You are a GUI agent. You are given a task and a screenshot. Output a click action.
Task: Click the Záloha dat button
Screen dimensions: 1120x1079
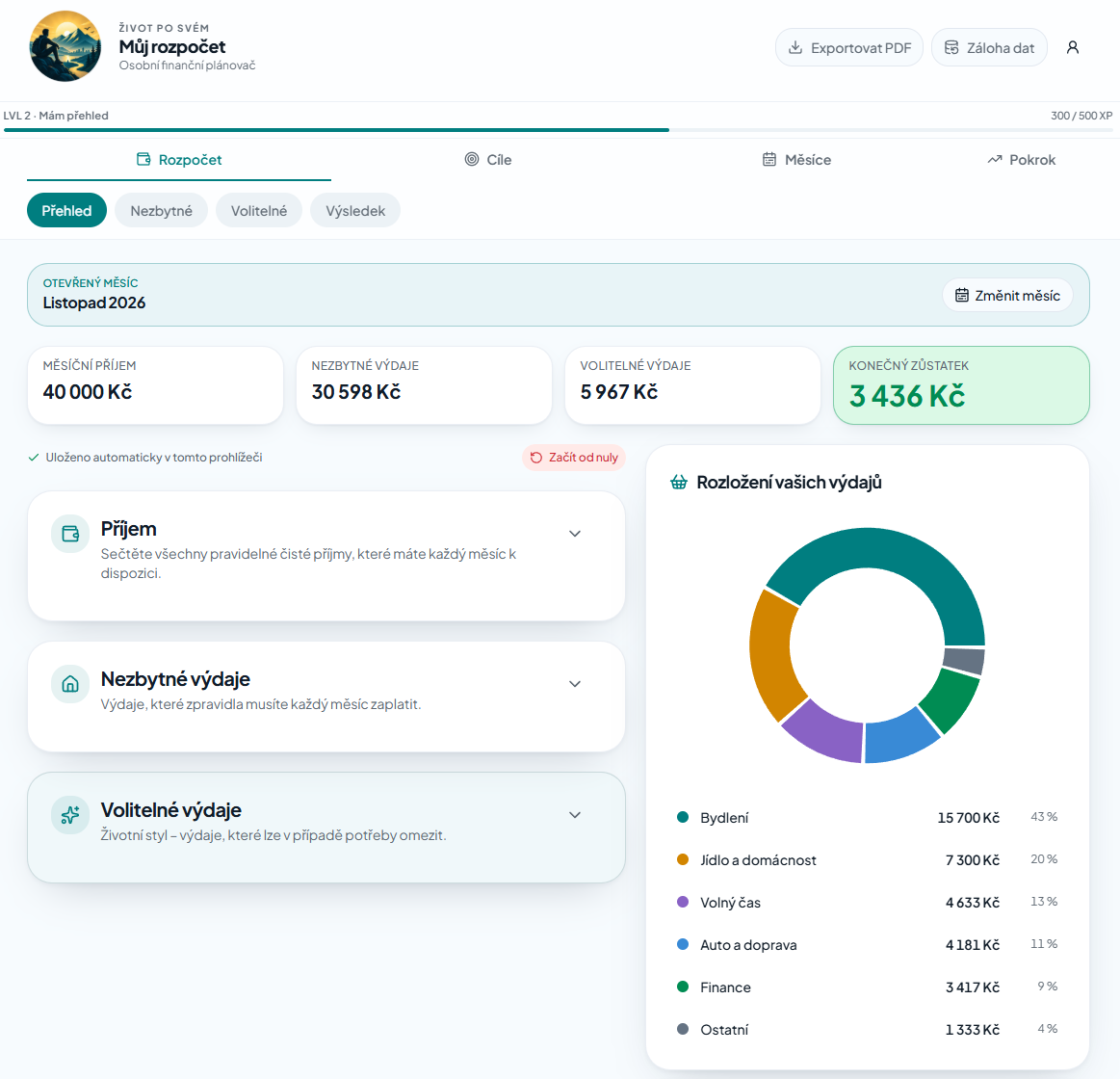coord(989,48)
